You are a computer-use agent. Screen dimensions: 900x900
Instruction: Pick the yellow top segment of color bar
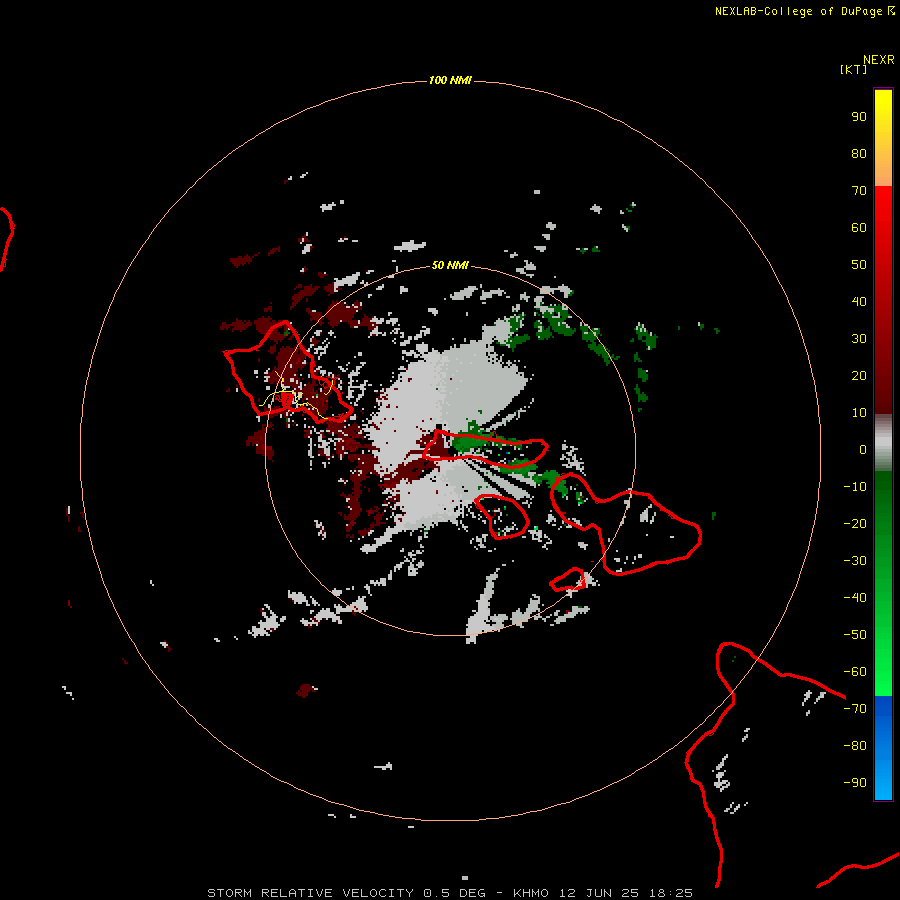(883, 138)
